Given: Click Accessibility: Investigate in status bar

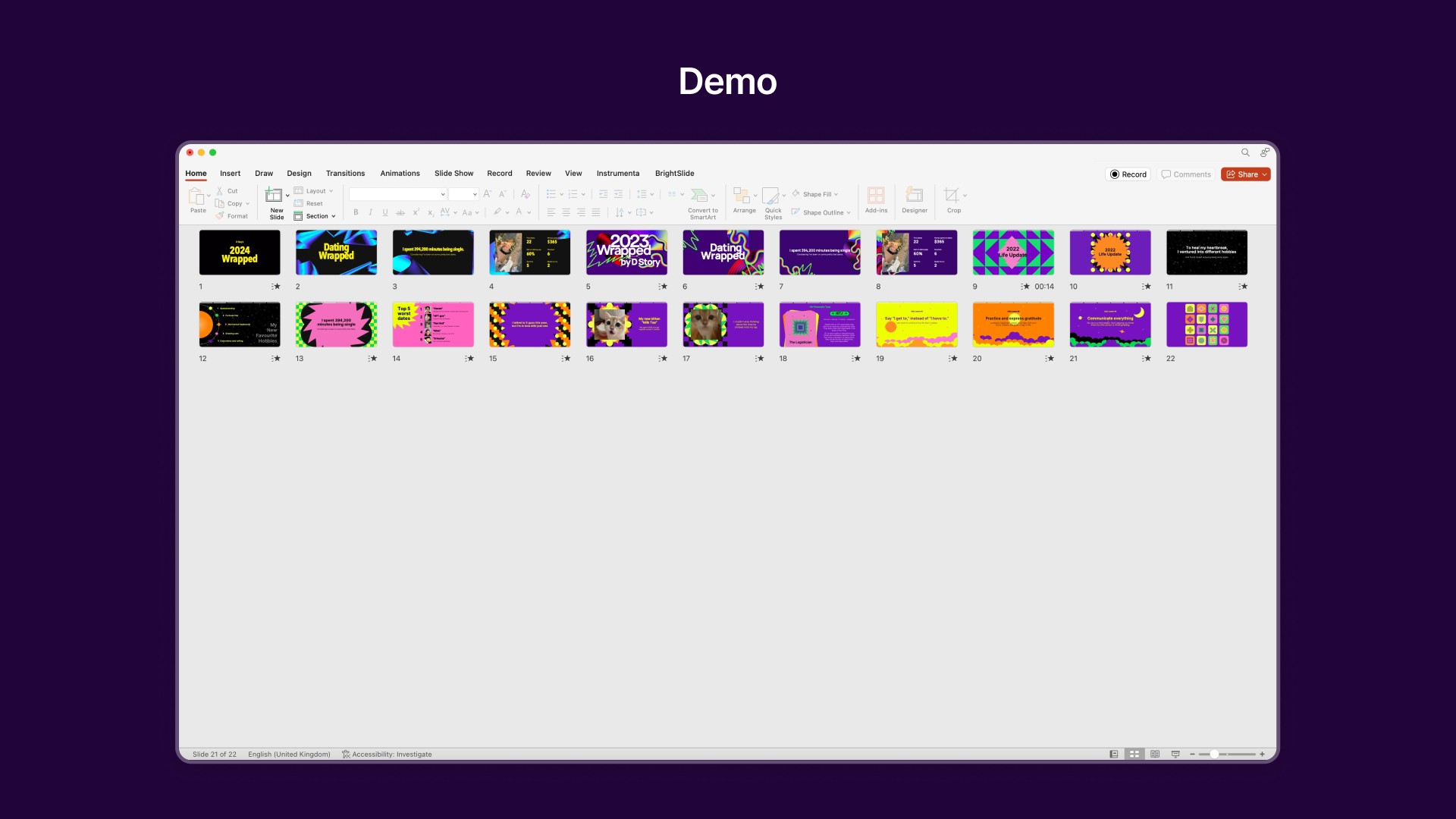Looking at the screenshot, I should tap(387, 755).
